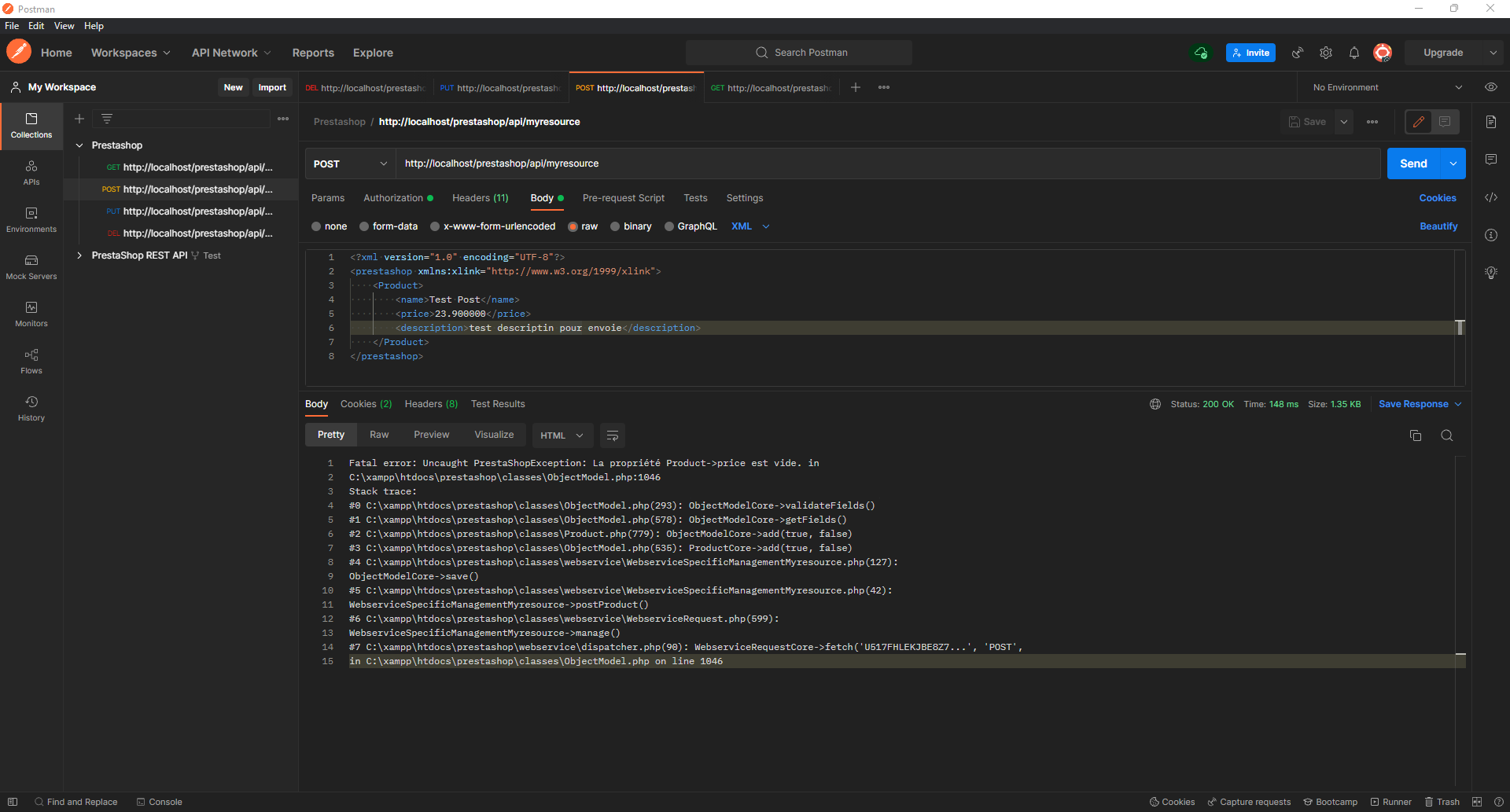Choose the none body option
The height and width of the screenshot is (812, 1510).
coord(316,226)
